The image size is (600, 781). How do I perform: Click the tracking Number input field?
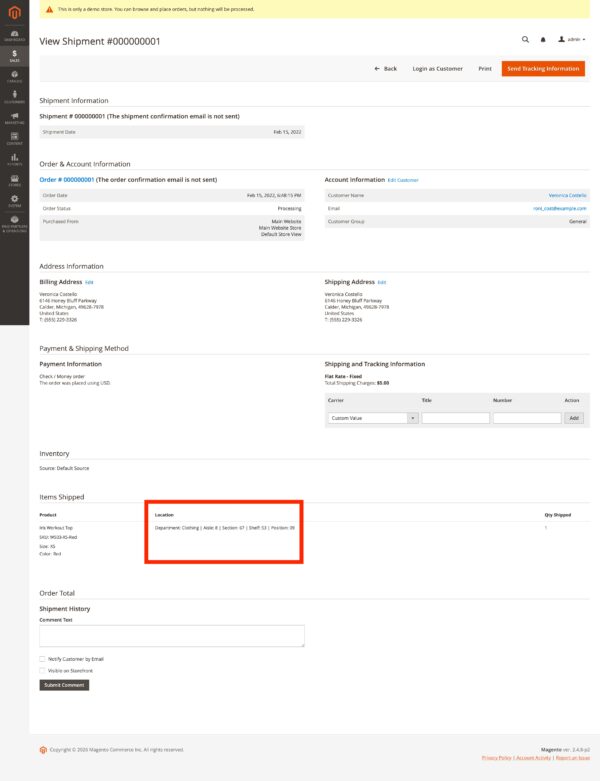(527, 418)
